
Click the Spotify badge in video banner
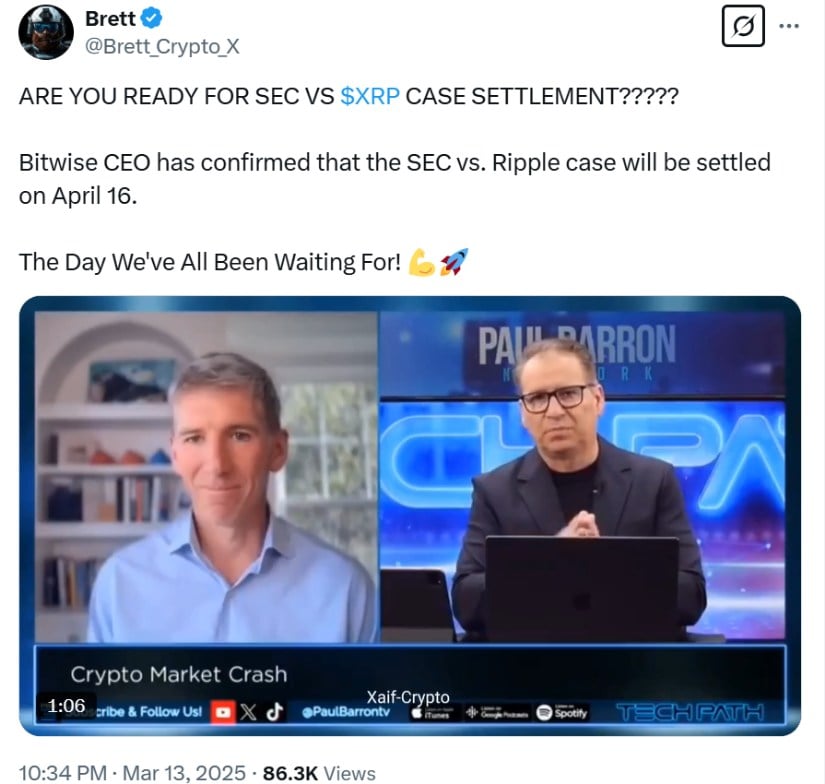[x=562, y=712]
